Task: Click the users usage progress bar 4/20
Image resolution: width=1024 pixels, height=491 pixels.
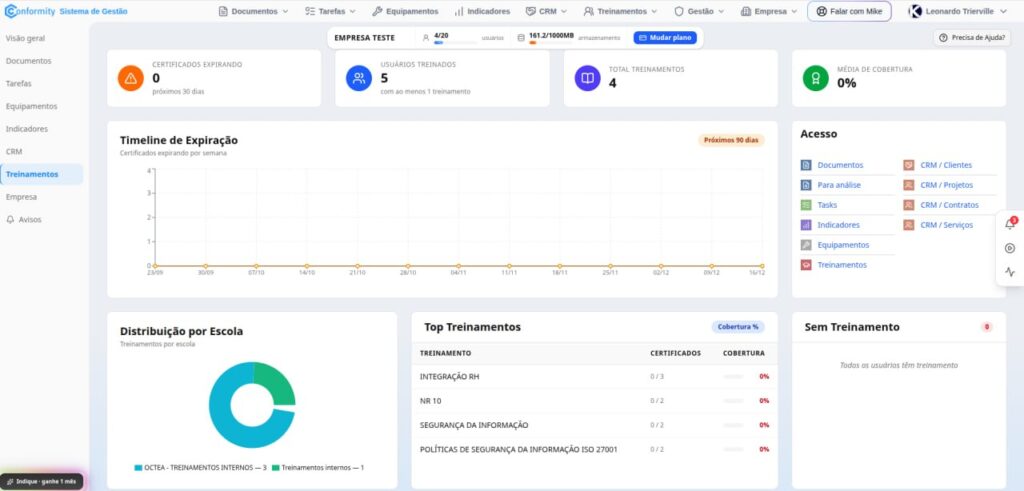Action: point(455,42)
